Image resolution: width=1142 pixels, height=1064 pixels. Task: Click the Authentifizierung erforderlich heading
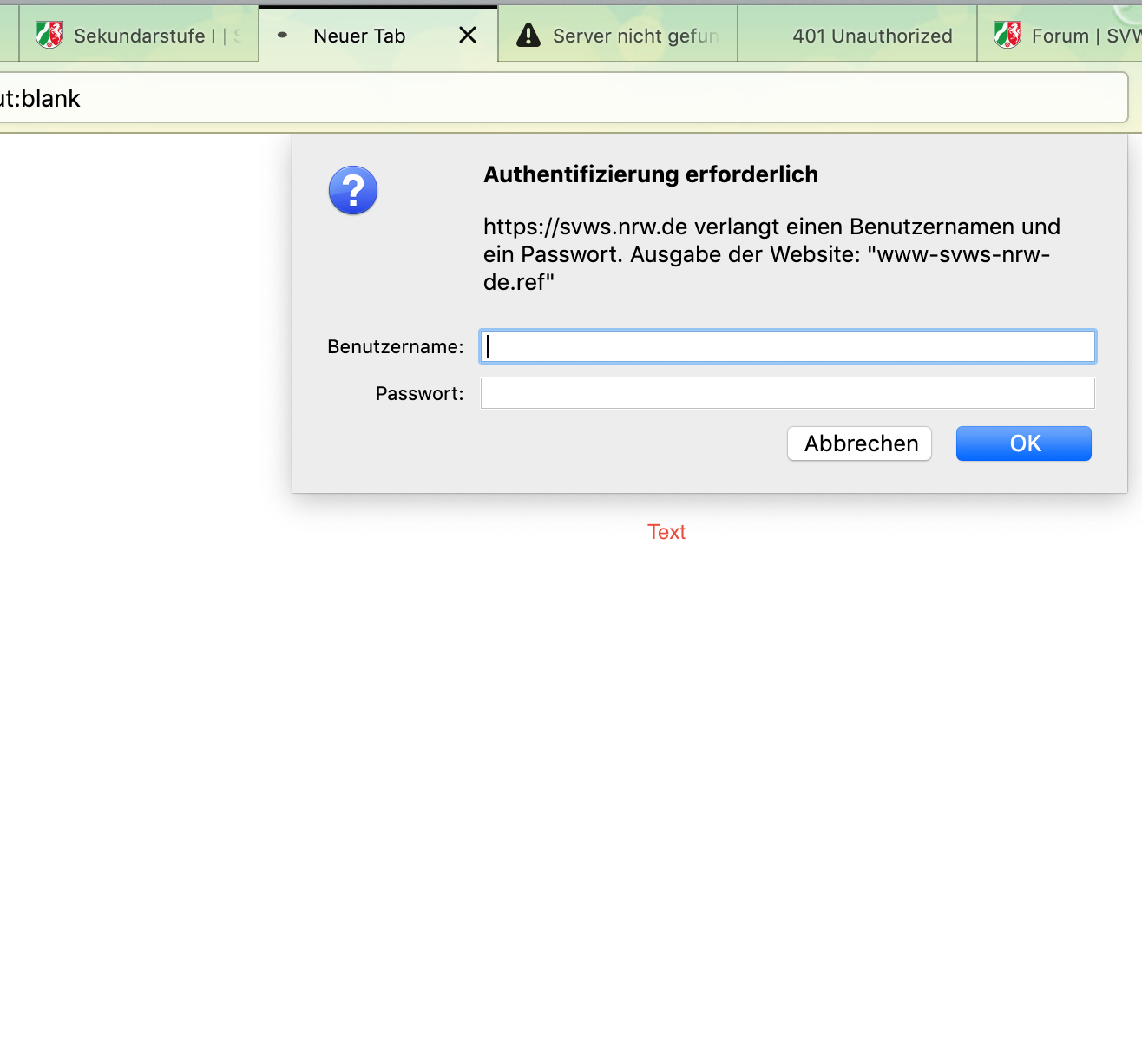(650, 174)
